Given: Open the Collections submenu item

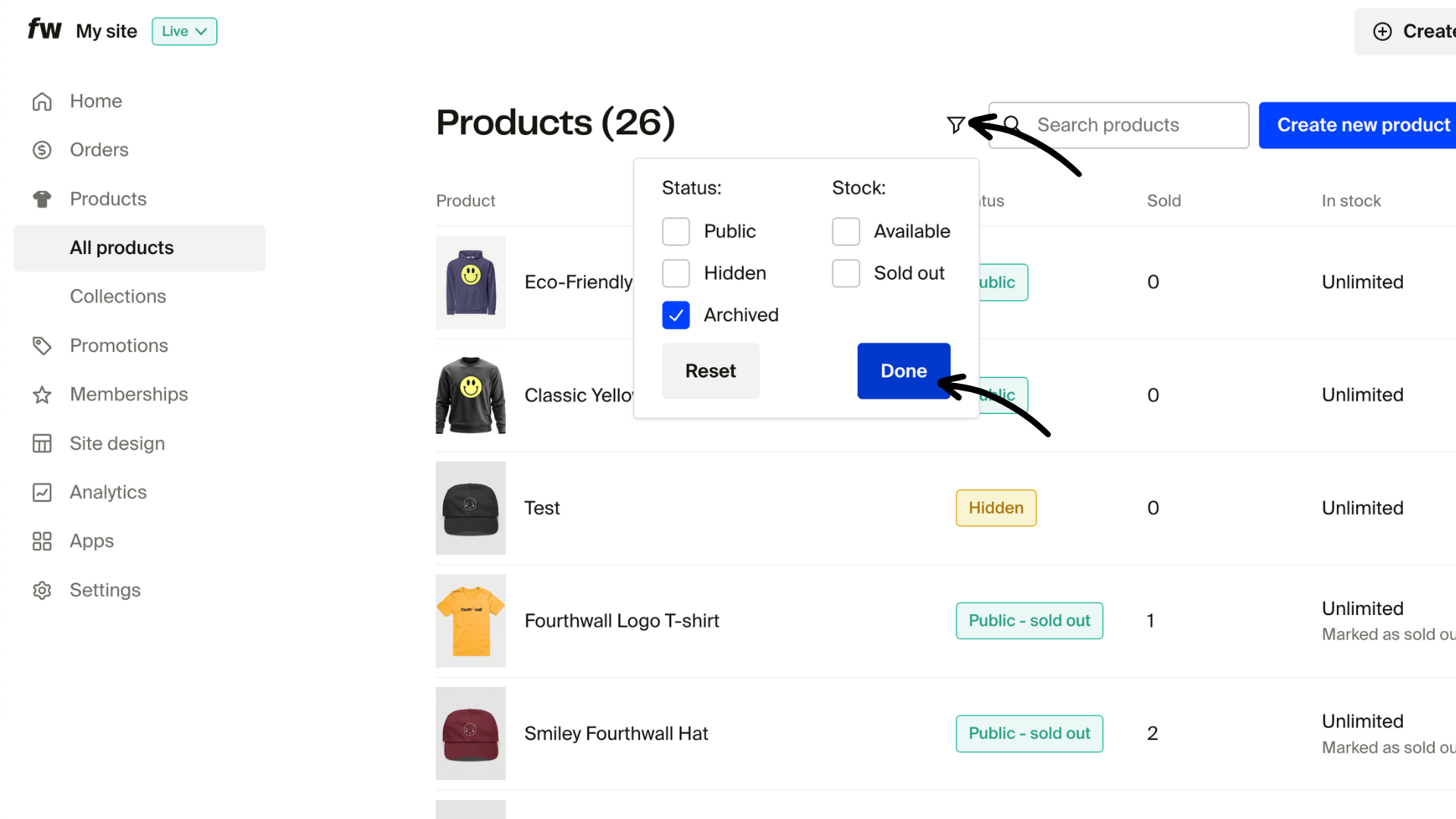Looking at the screenshot, I should tap(118, 297).
